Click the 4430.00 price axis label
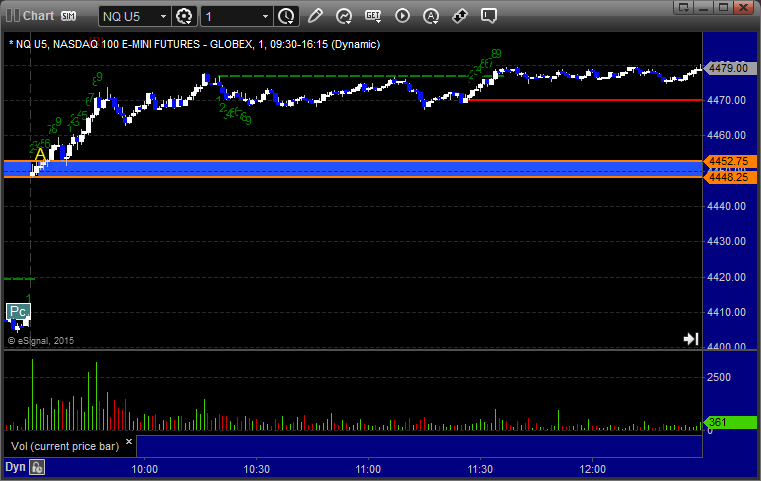This screenshot has height=481, width=761. pos(727,241)
